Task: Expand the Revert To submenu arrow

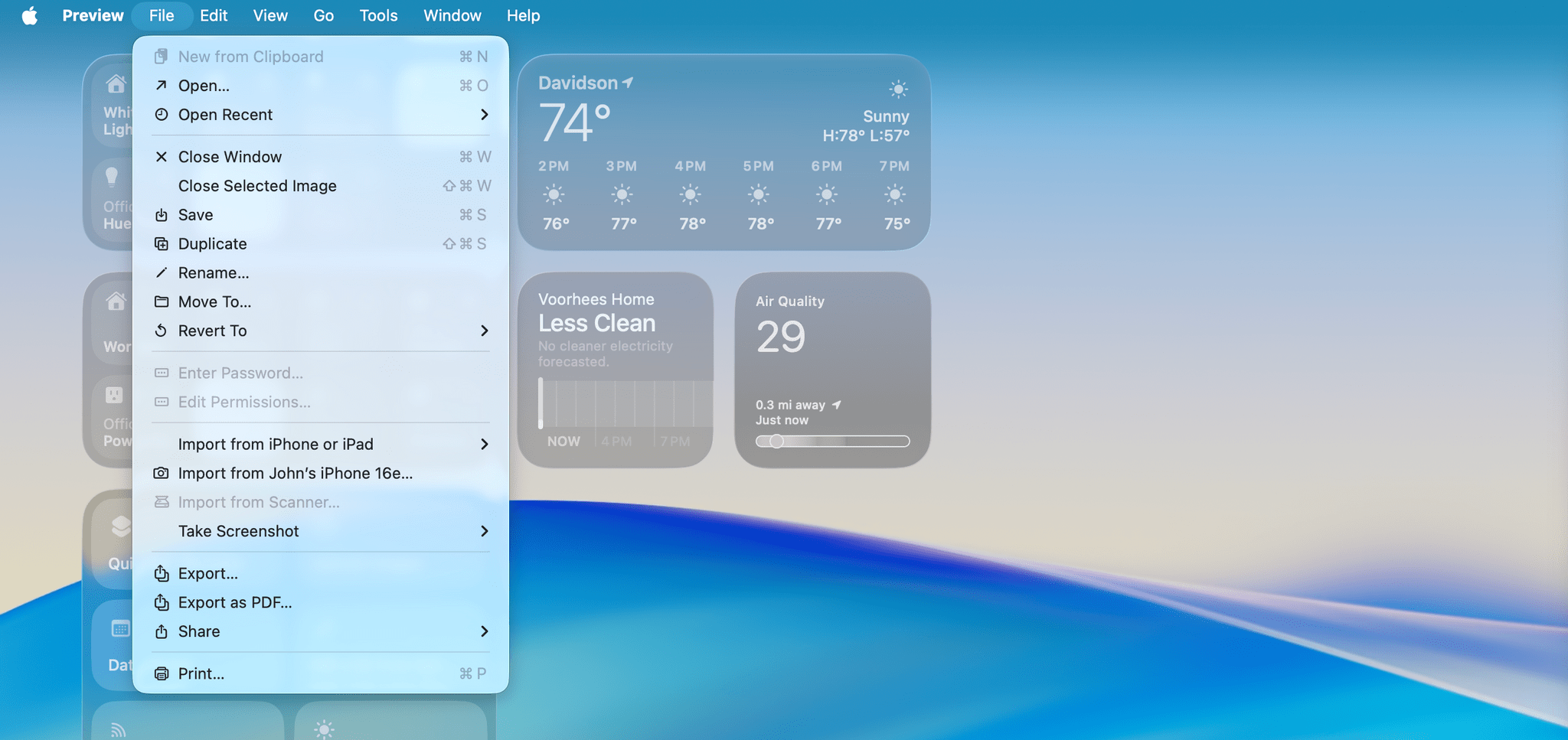Action: 484,331
